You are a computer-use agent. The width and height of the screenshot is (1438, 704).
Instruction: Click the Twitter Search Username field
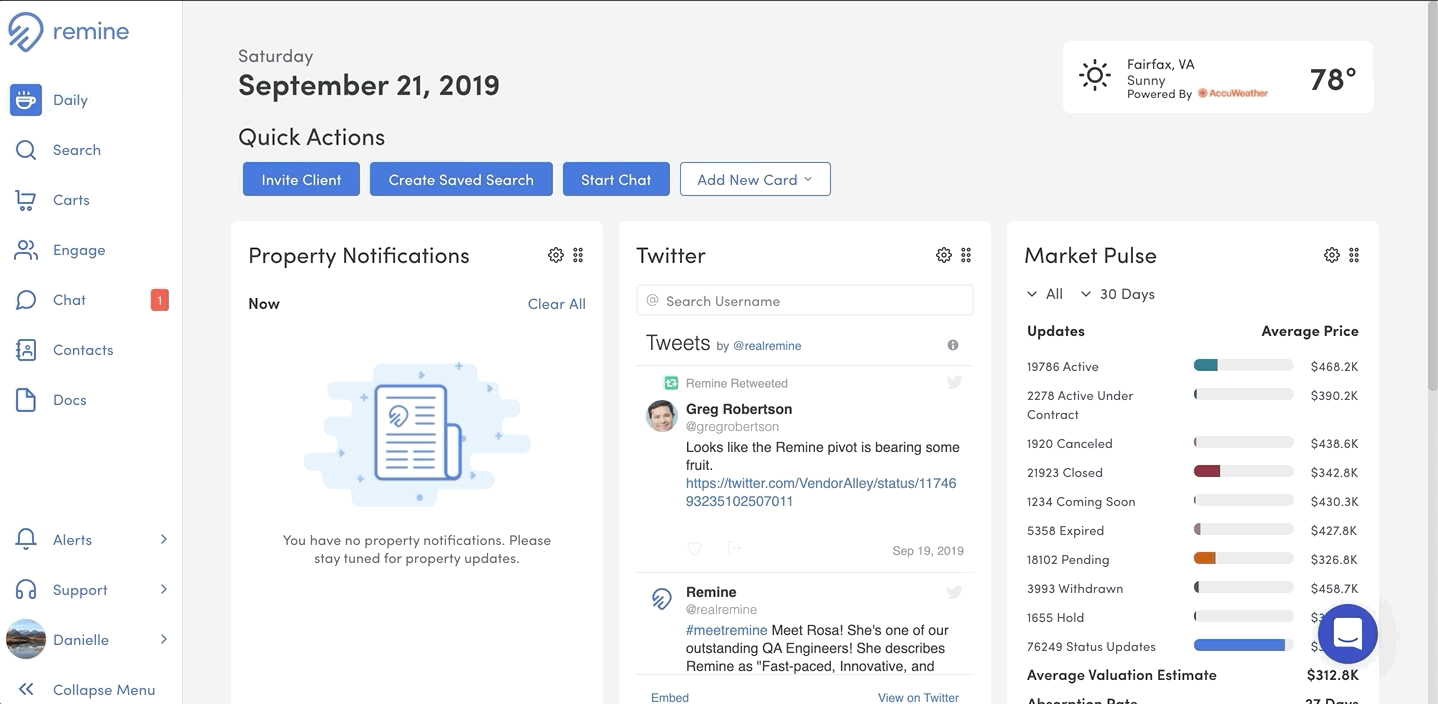click(x=805, y=301)
